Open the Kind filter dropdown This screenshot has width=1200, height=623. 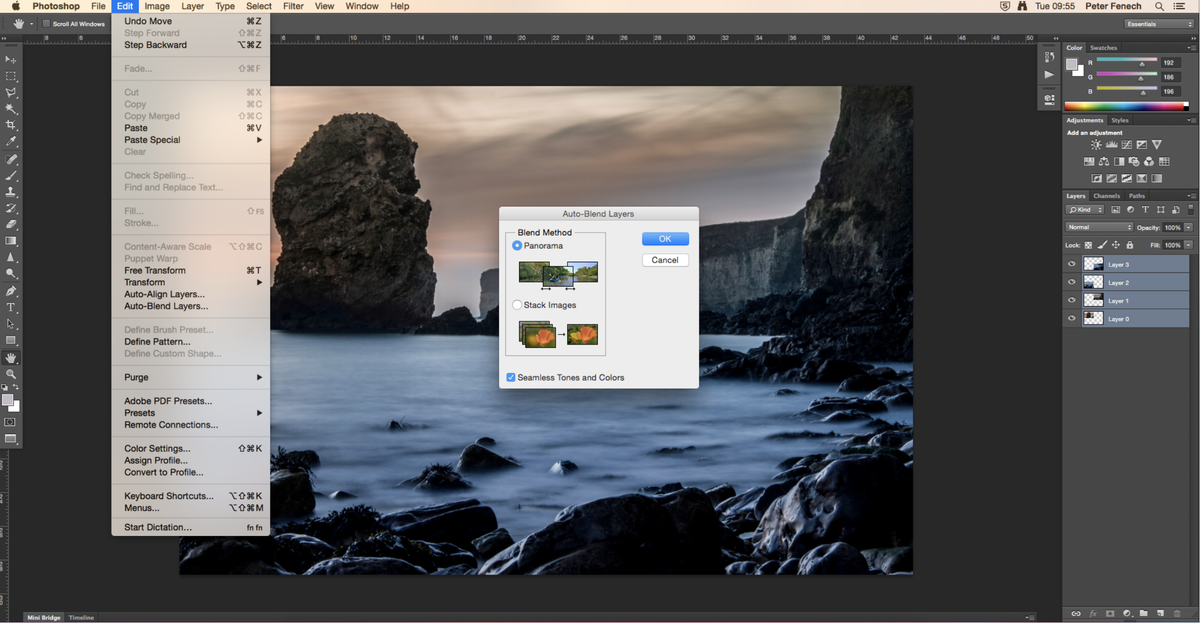point(1088,209)
